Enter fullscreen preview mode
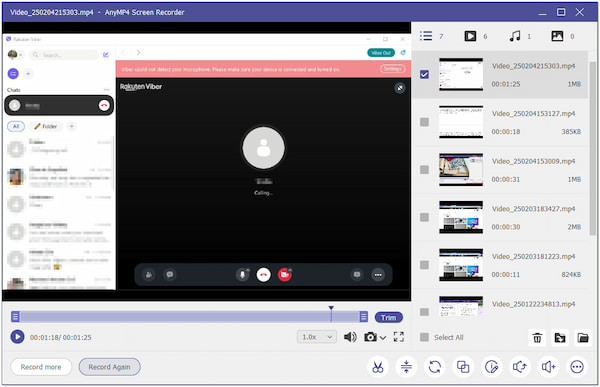 (x=399, y=337)
